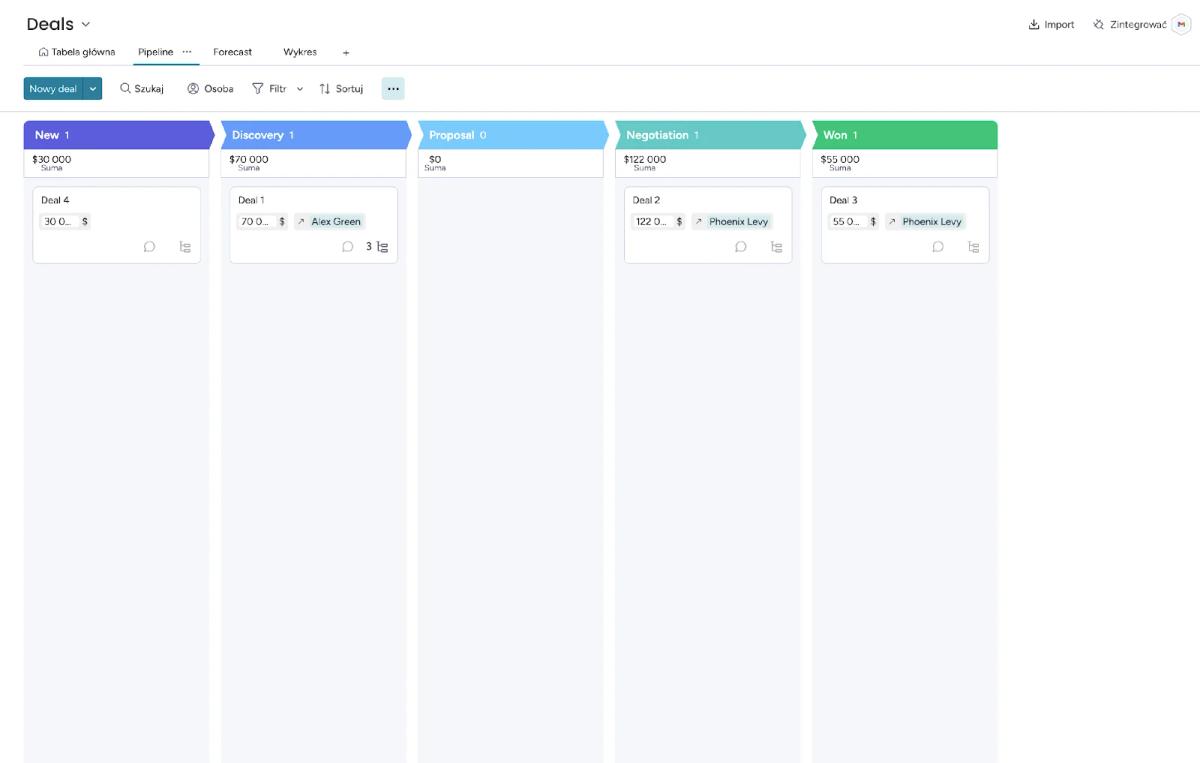The height and width of the screenshot is (763, 1200).
Task: Click the $30 000 sum in New
Action: [x=51, y=159]
